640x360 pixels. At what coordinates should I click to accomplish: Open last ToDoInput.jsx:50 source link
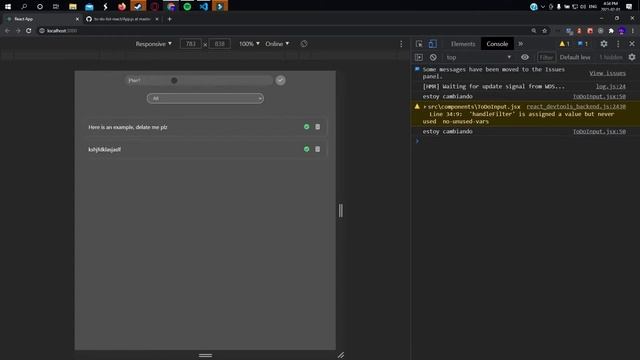point(599,131)
